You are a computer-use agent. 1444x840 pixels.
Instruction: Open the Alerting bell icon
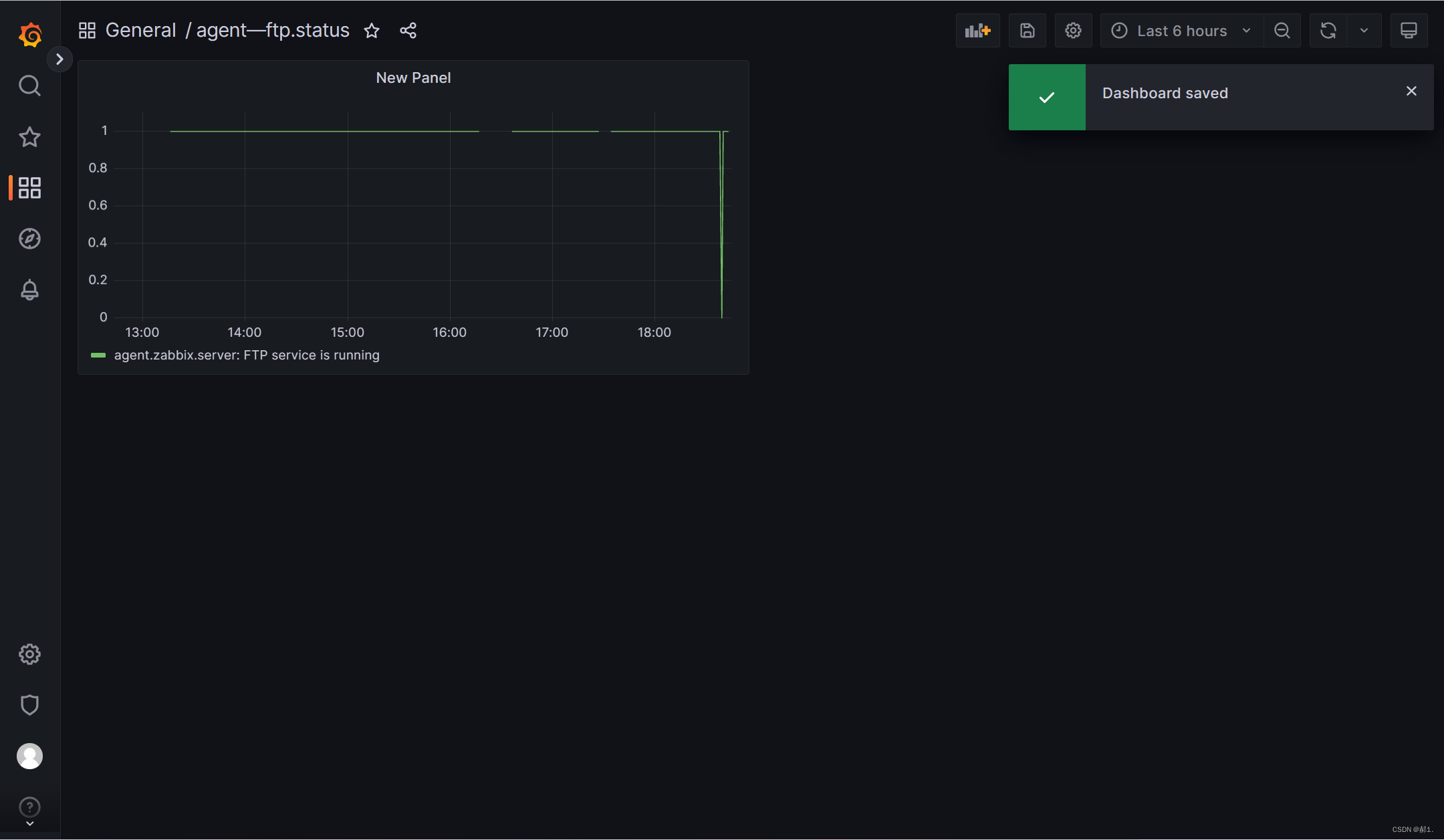pyautogui.click(x=29, y=290)
